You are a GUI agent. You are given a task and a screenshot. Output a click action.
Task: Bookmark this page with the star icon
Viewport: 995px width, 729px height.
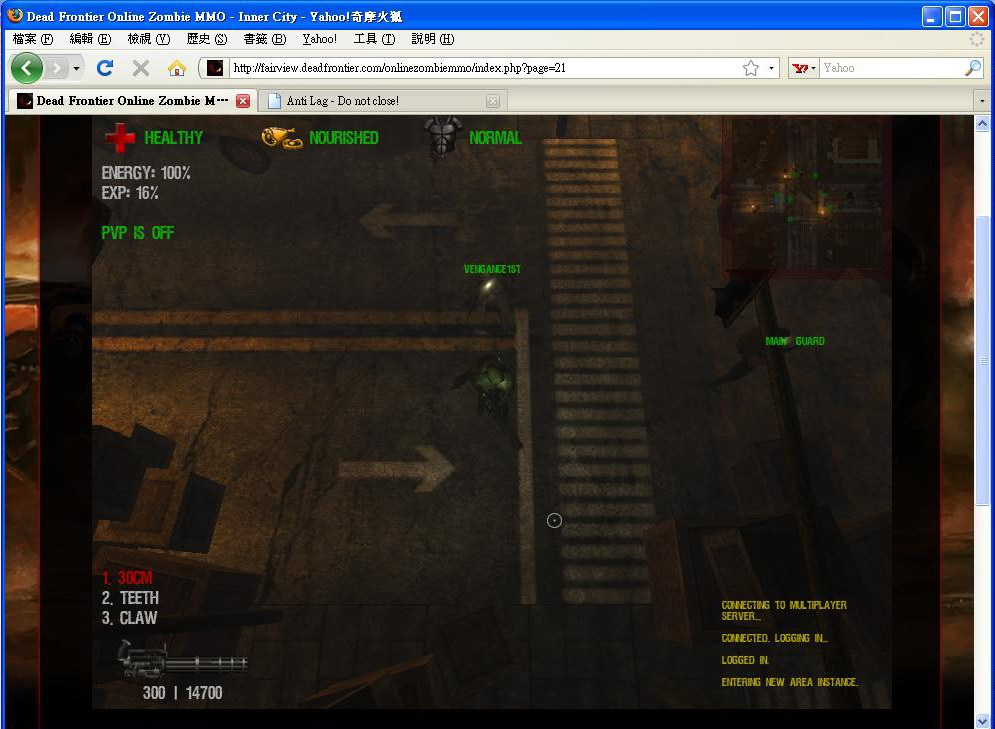[751, 68]
